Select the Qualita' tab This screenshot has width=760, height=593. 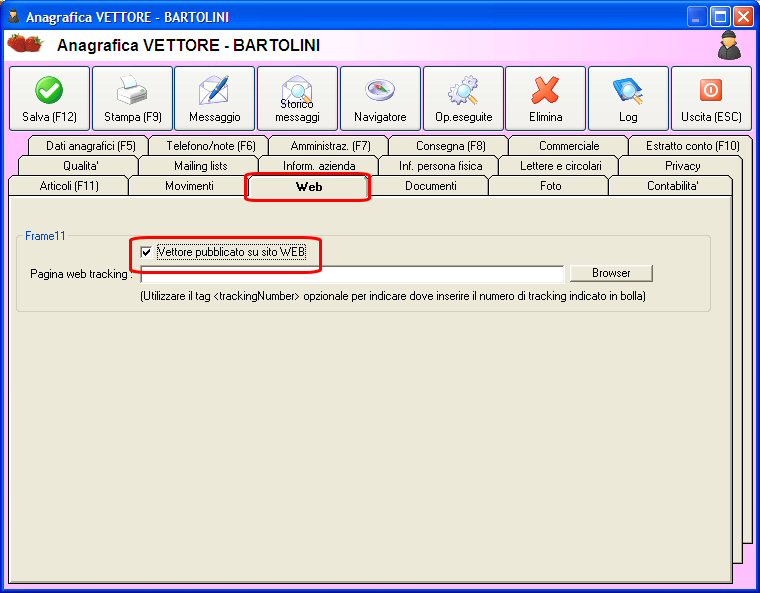(x=80, y=166)
